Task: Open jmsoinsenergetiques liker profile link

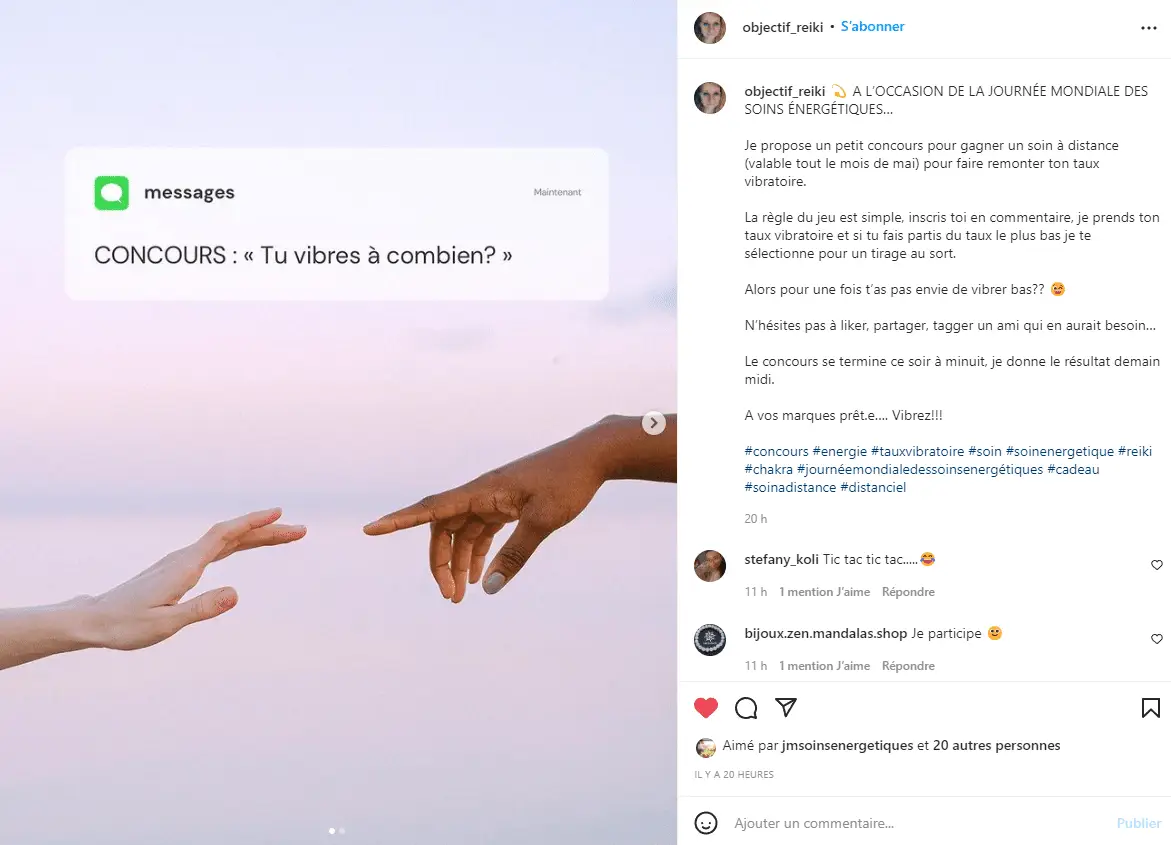Action: [x=848, y=745]
